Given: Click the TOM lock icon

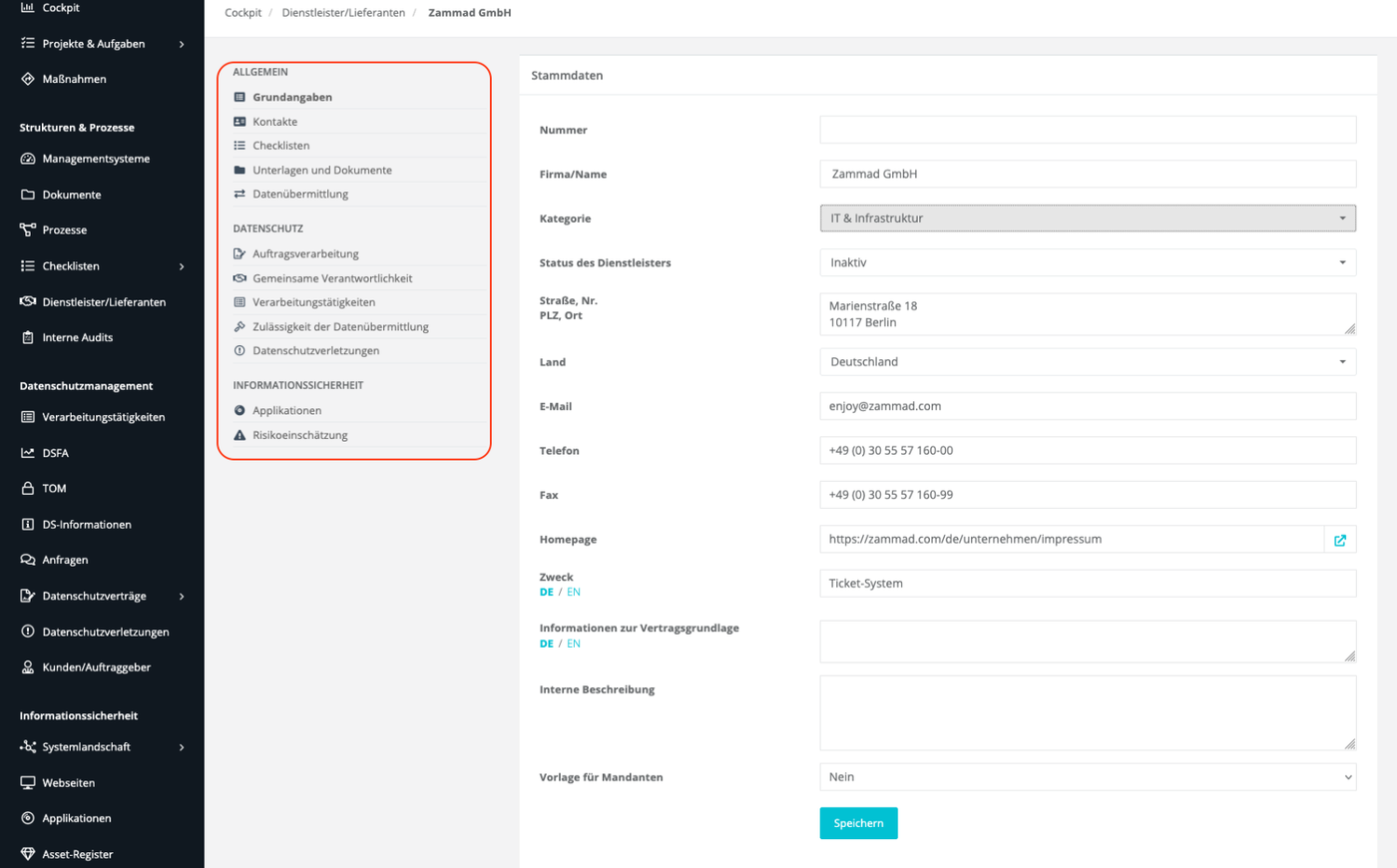Looking at the screenshot, I should click(x=28, y=489).
